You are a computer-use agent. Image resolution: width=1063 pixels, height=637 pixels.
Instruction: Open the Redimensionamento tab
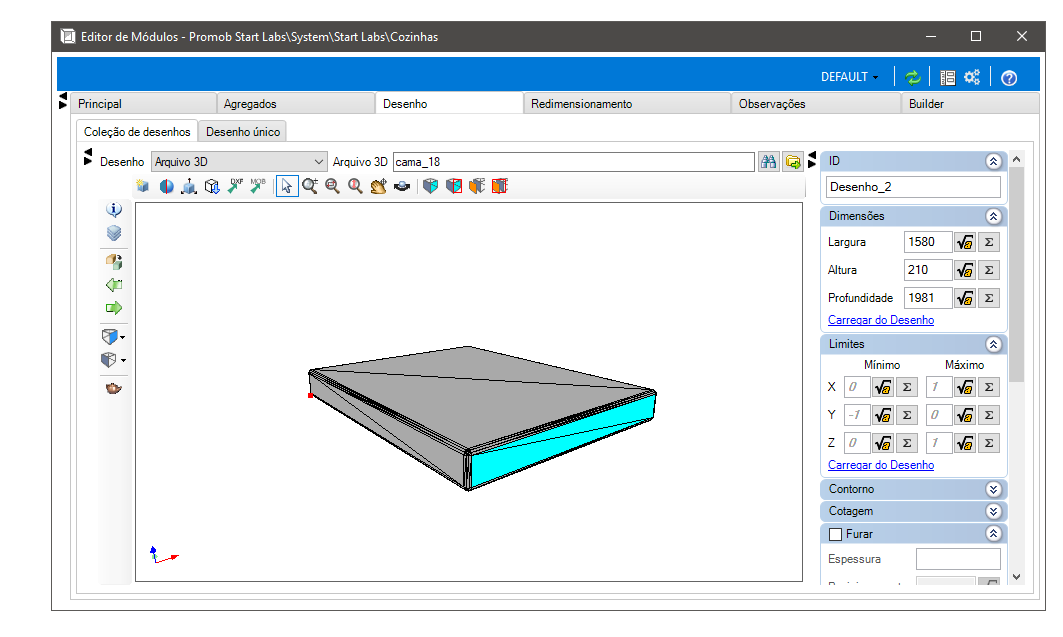627,104
